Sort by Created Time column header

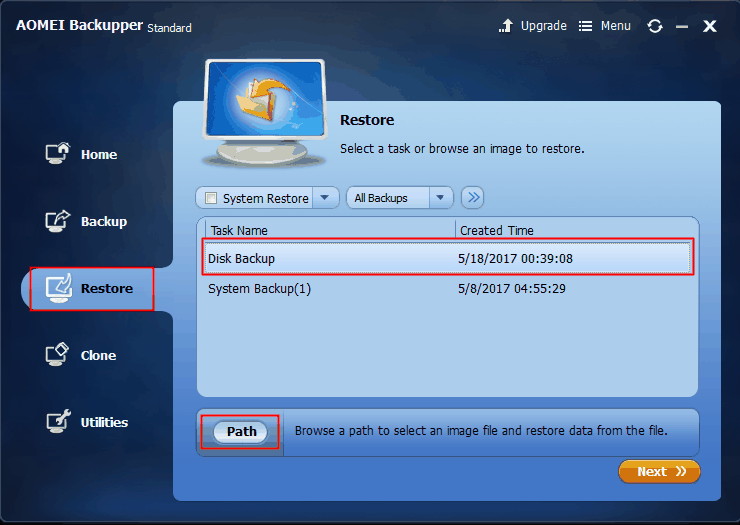pos(496,230)
